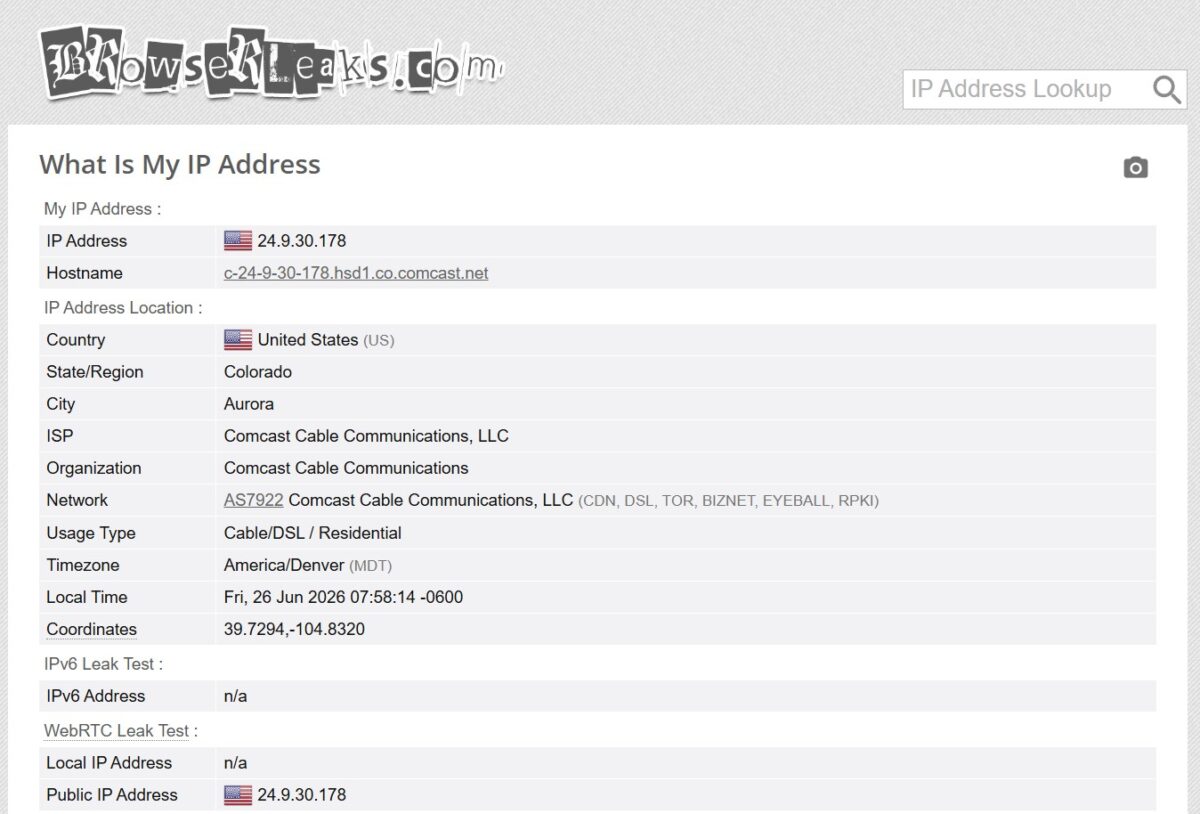Image resolution: width=1200 pixels, height=814 pixels.
Task: Click the United States country value
Action: coord(308,340)
